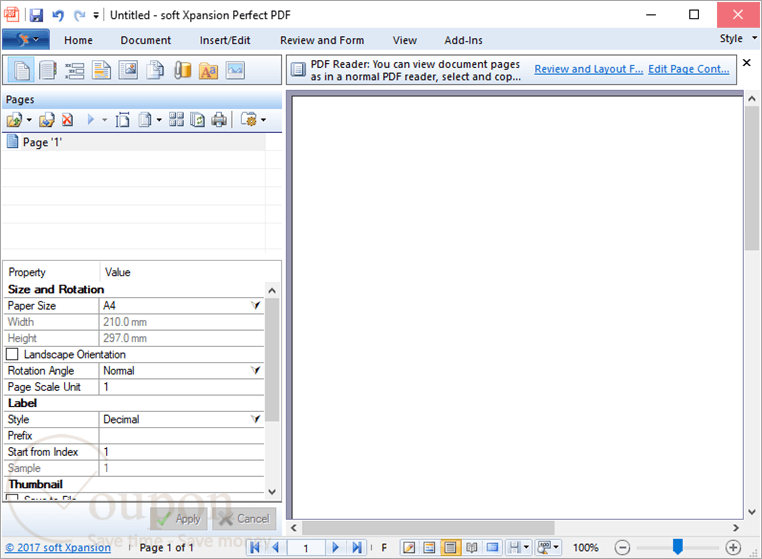Click the page size crop icon
The height and width of the screenshot is (559, 762).
[x=122, y=120]
